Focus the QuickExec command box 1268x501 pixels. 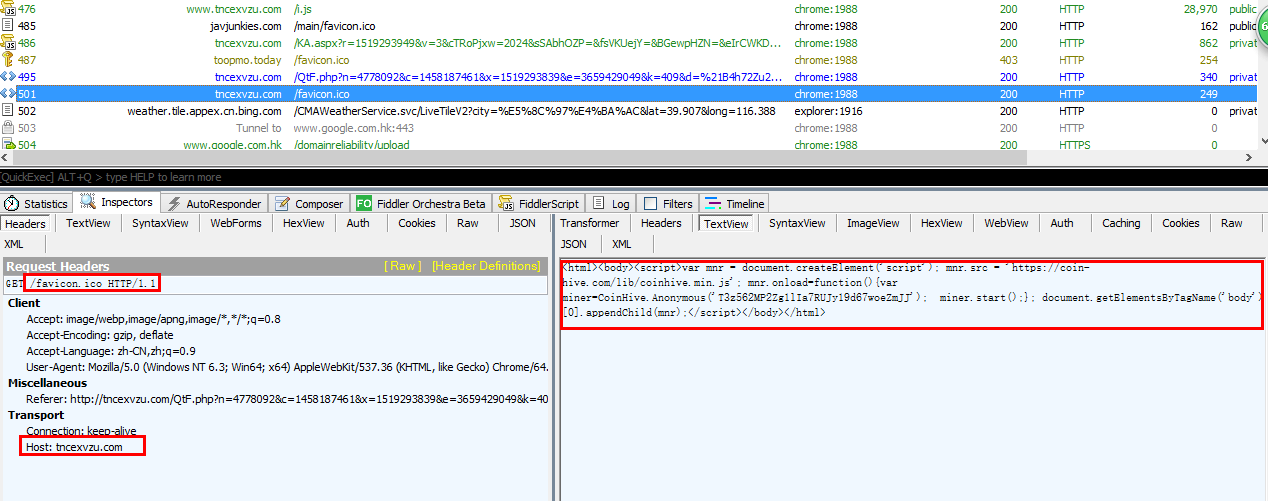(634, 177)
